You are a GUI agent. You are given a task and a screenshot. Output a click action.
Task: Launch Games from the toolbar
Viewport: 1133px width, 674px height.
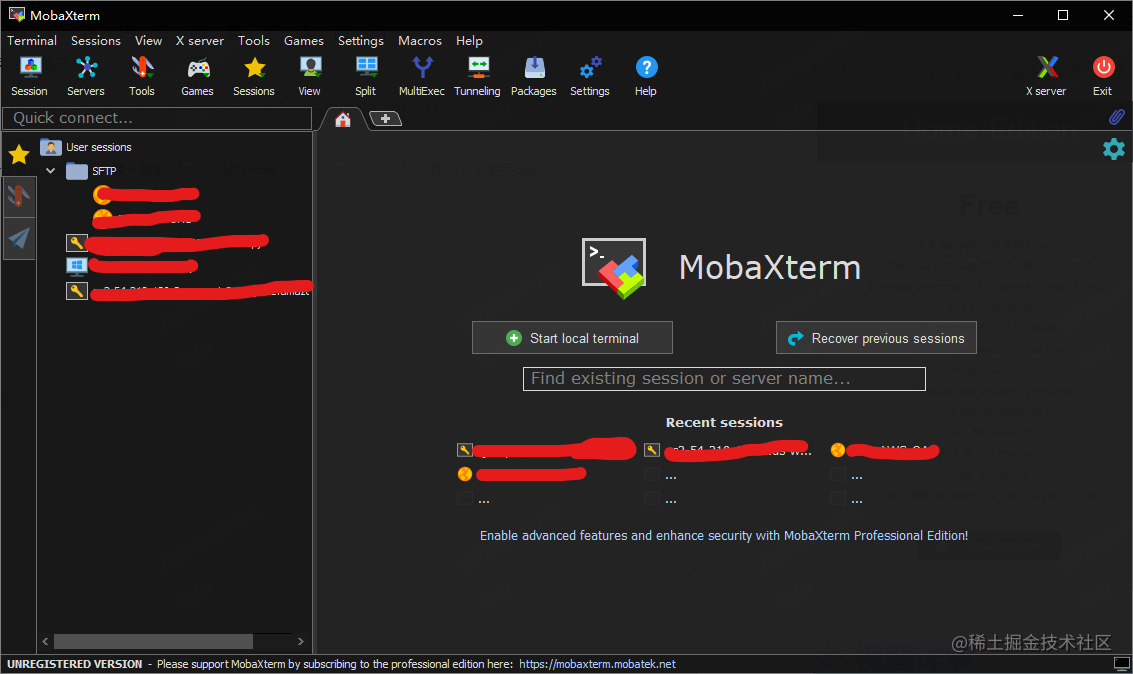pyautogui.click(x=197, y=75)
